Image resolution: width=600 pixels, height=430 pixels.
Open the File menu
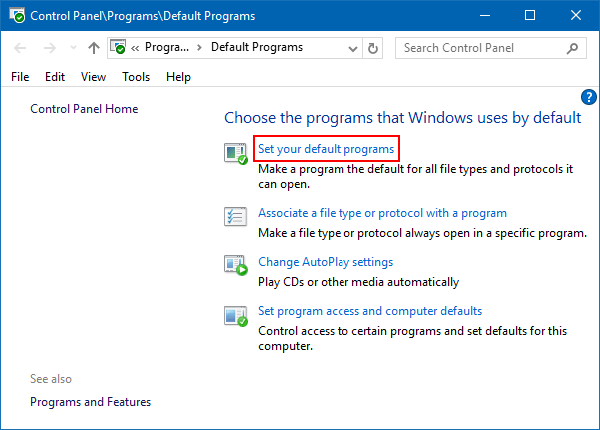20,77
